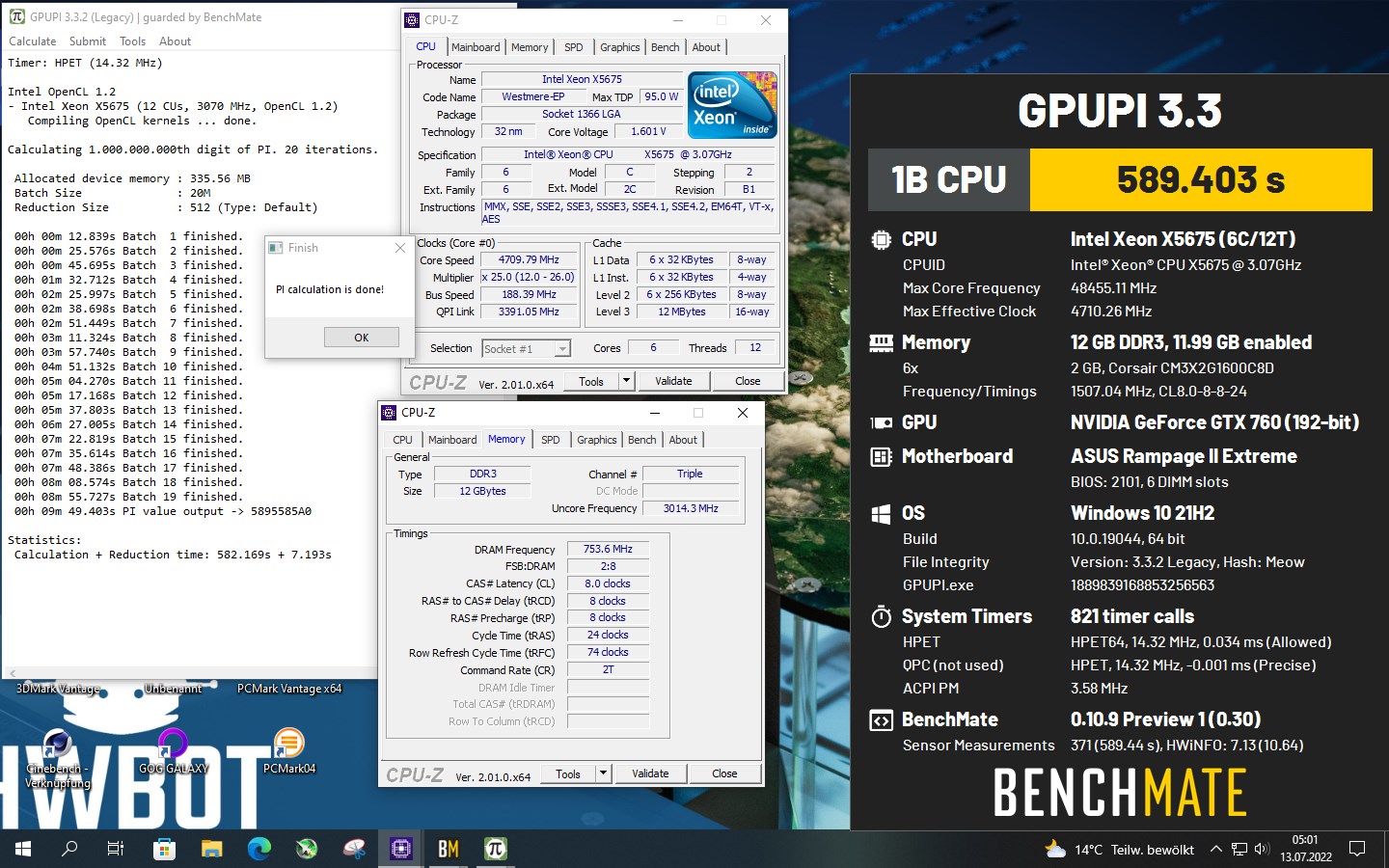Click the Intel Xeon inside logo
1389x868 pixels.
[x=733, y=105]
